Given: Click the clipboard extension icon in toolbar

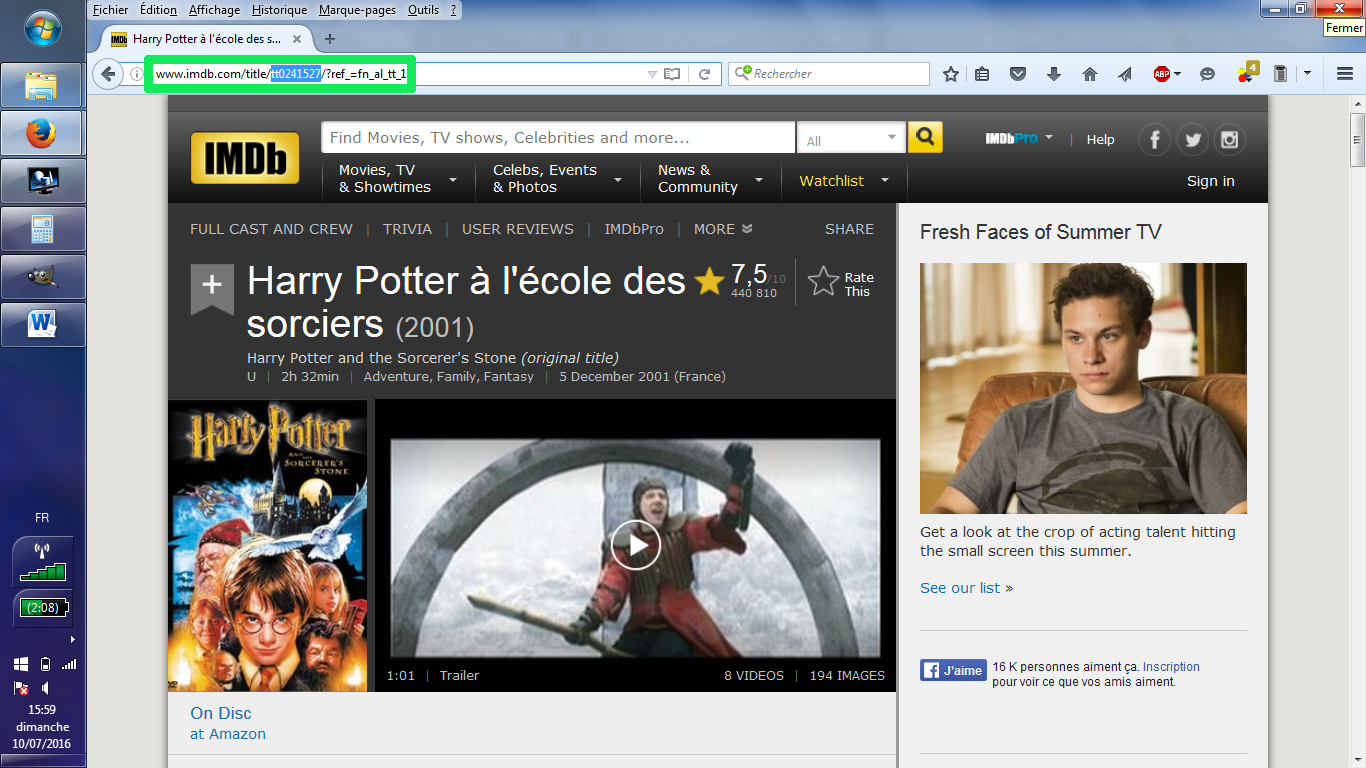Looking at the screenshot, I should tap(1280, 74).
